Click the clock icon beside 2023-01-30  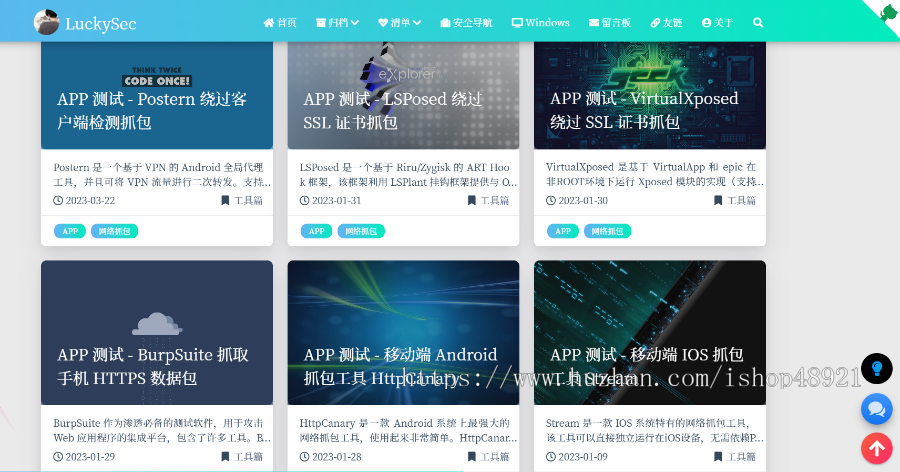click(550, 200)
